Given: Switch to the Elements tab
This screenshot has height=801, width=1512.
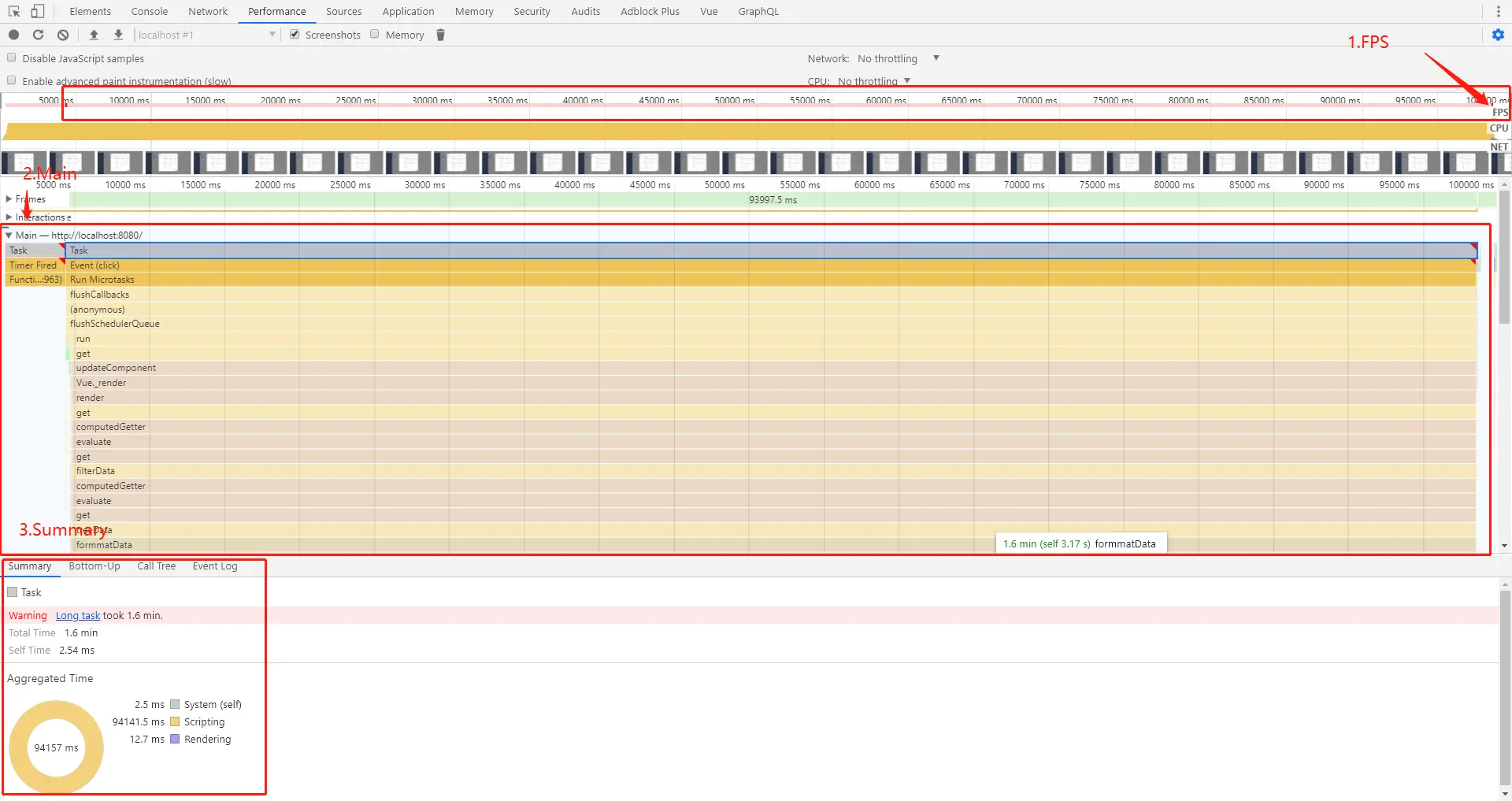Looking at the screenshot, I should coord(90,11).
